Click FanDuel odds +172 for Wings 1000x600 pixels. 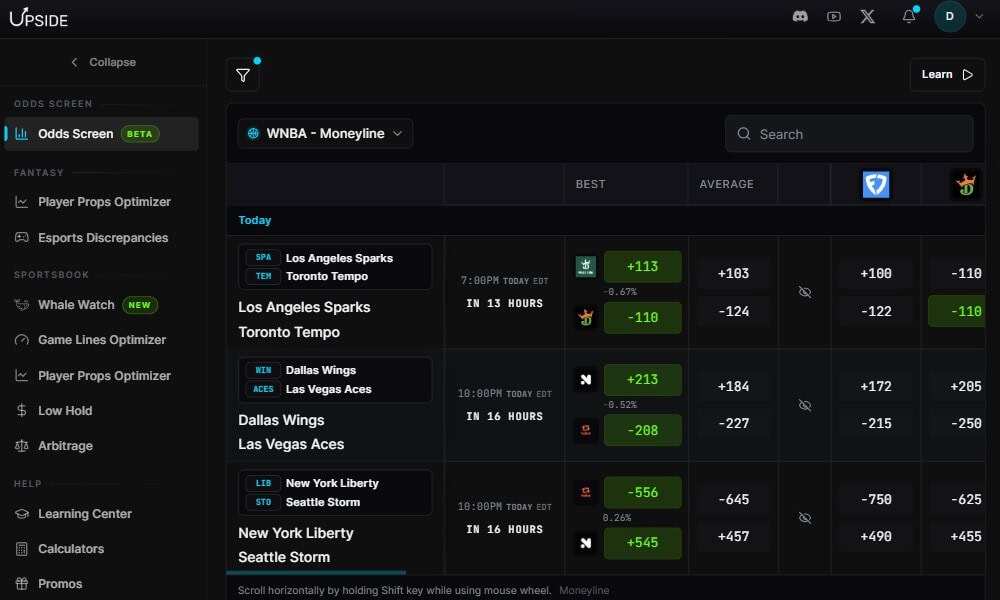click(876, 386)
